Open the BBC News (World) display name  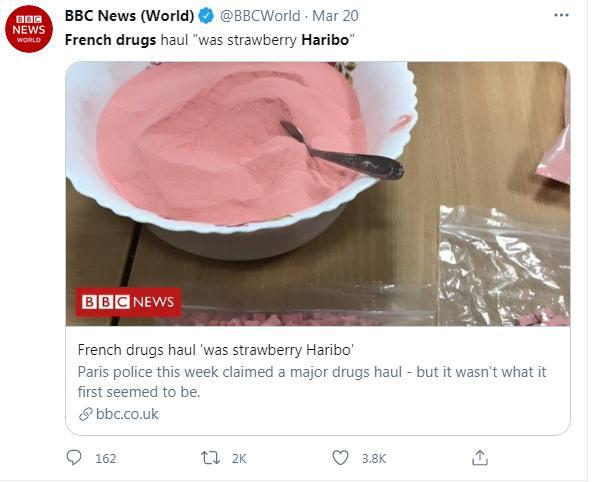tap(130, 16)
